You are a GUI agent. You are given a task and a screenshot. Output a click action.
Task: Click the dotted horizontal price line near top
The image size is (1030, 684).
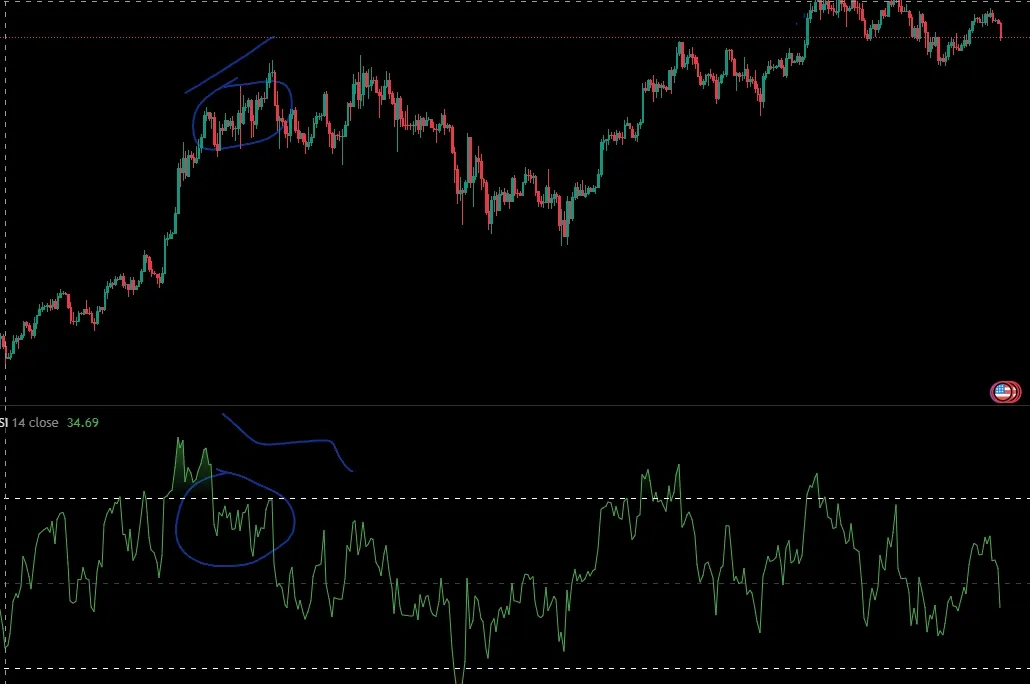[515, 37]
